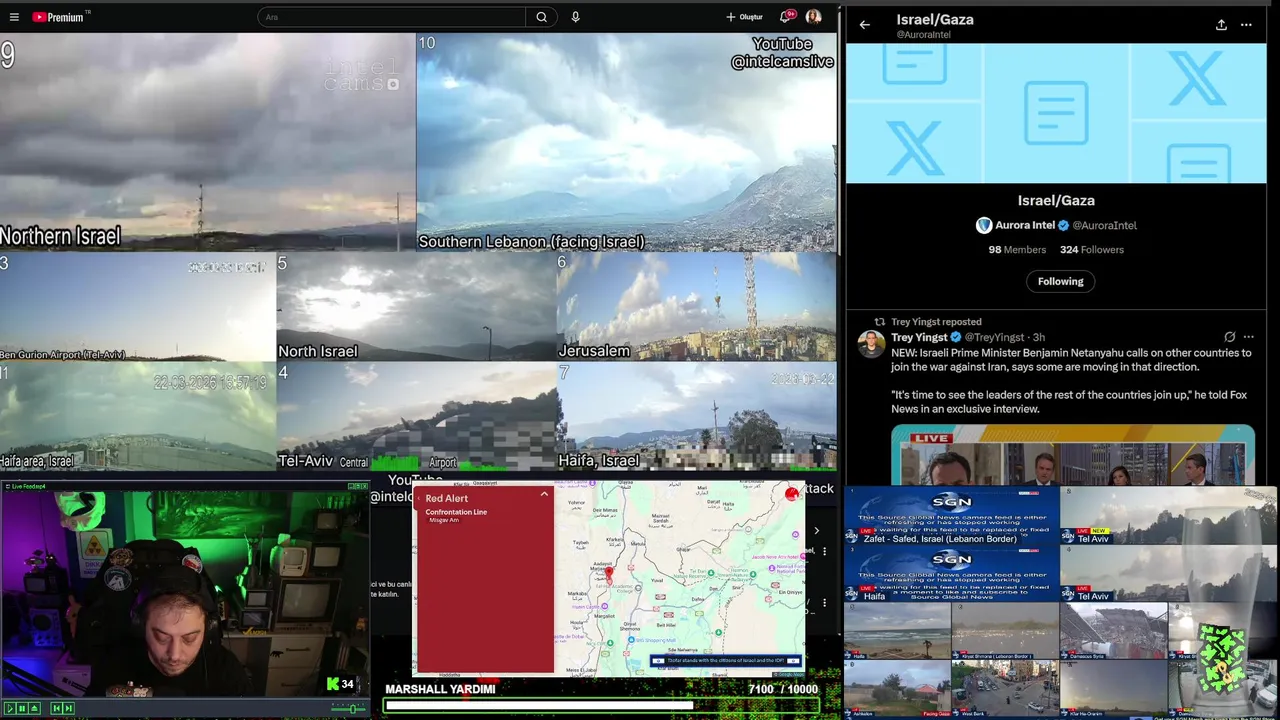Click the Israel/Gaza list banner image
This screenshot has width=1280, height=720.
1056,113
